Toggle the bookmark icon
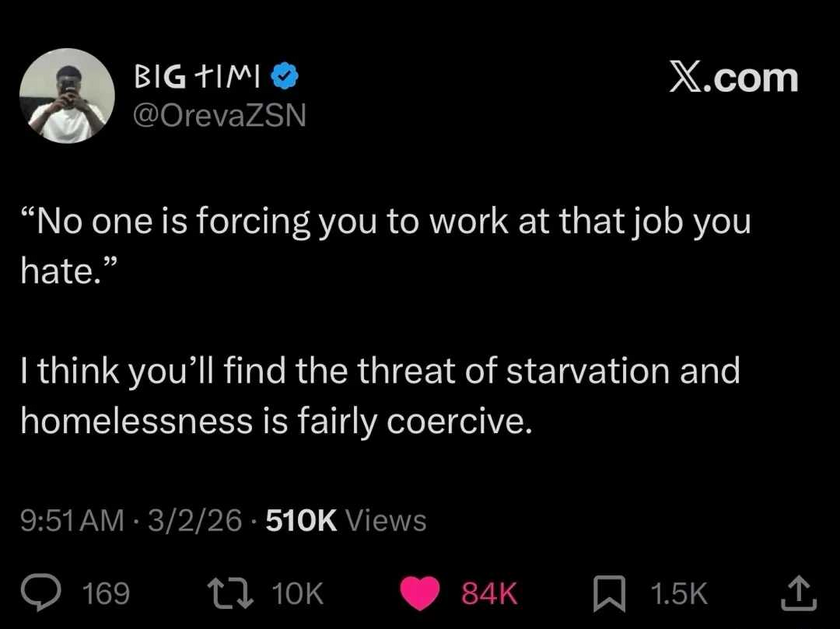 pos(609,594)
